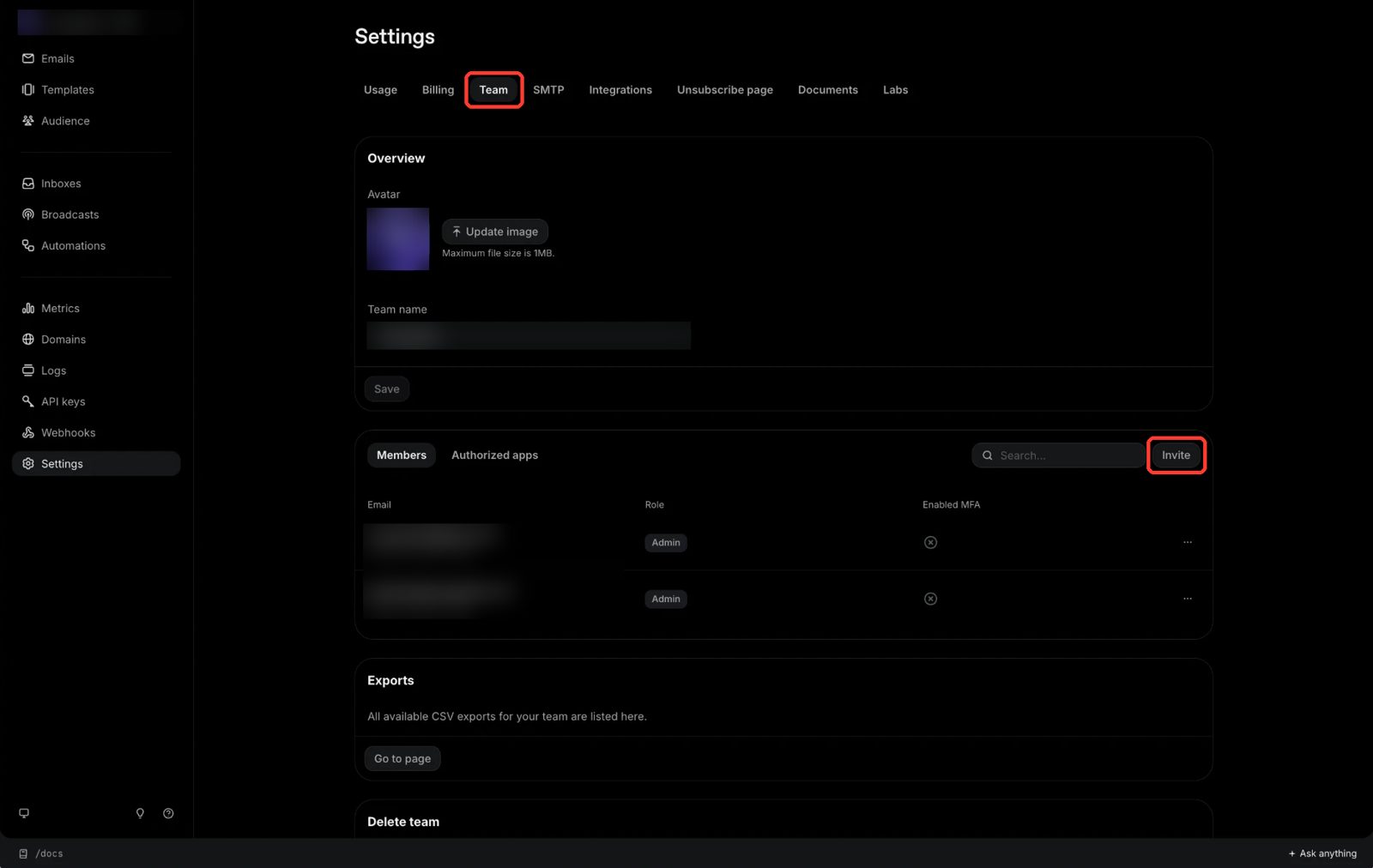Open Integrations tab
The width and height of the screenshot is (1373, 868).
620,90
